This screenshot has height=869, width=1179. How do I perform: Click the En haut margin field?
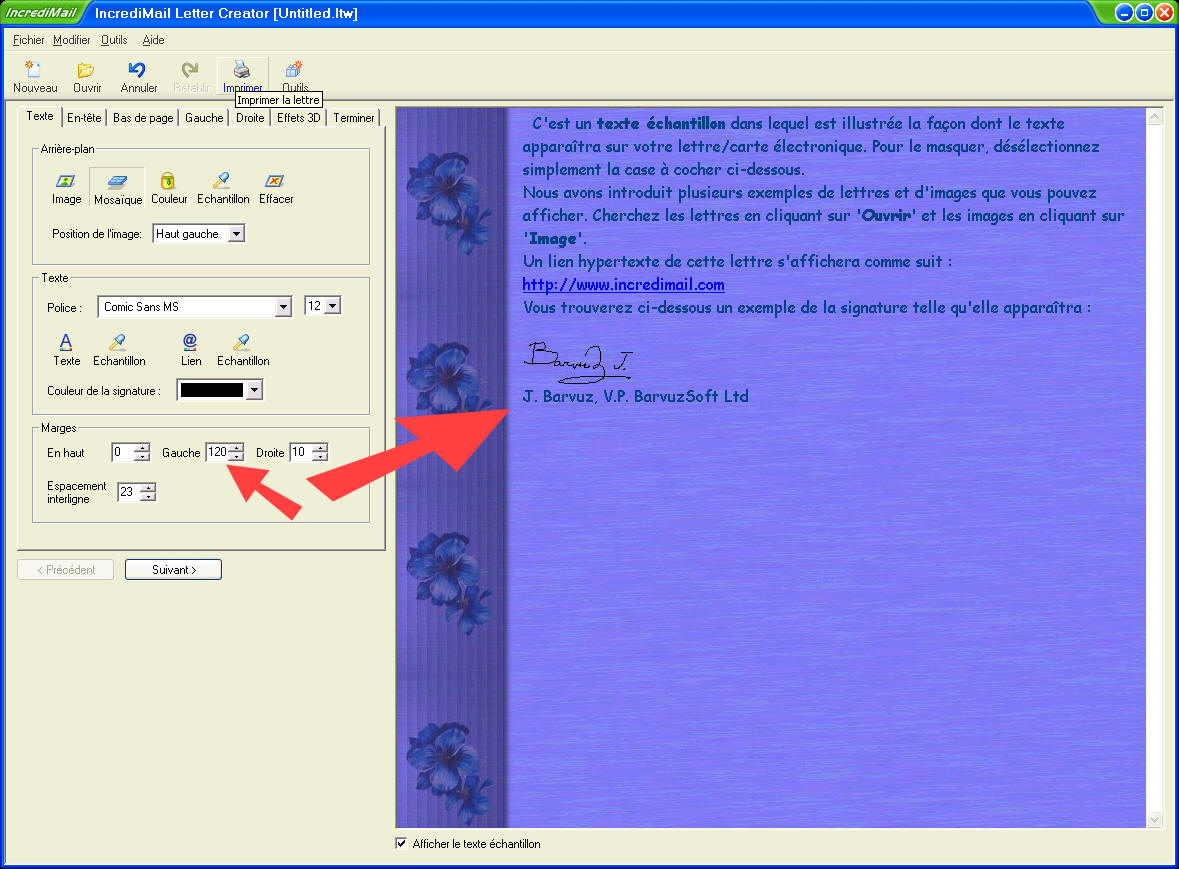point(123,453)
